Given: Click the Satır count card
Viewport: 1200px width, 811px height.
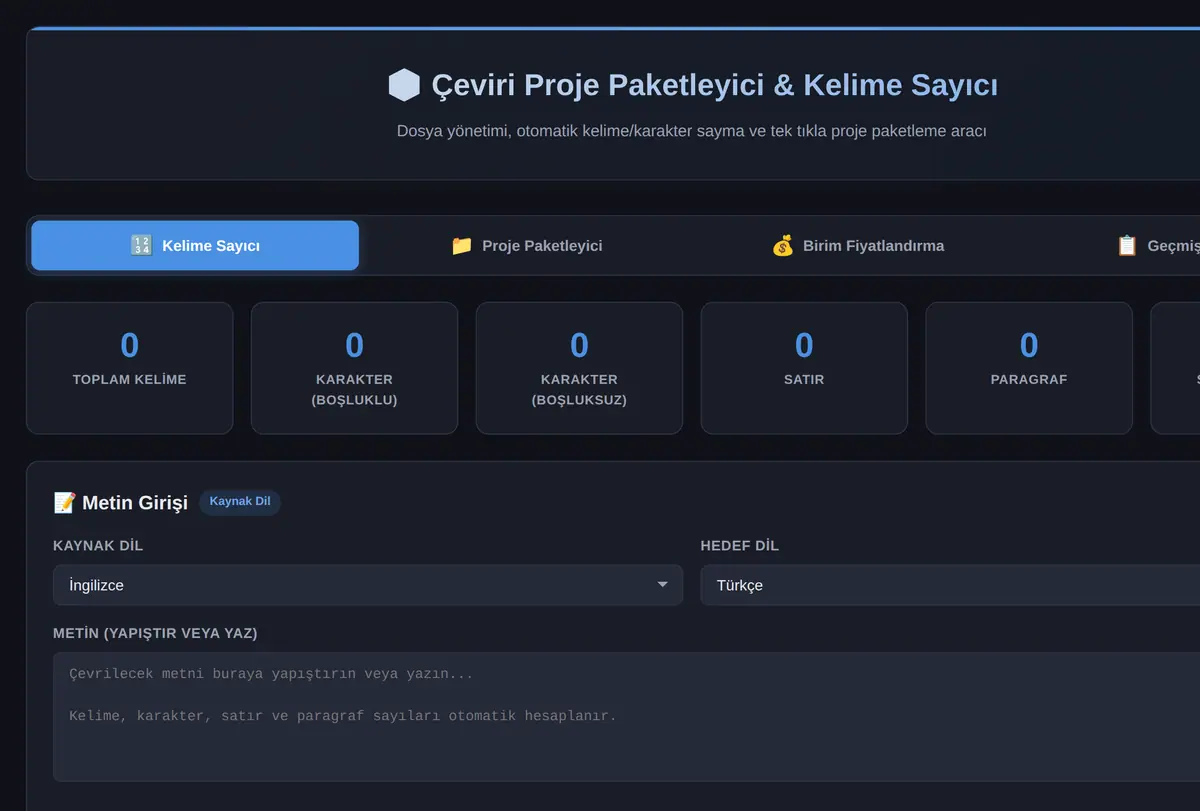Looking at the screenshot, I should (x=804, y=368).
